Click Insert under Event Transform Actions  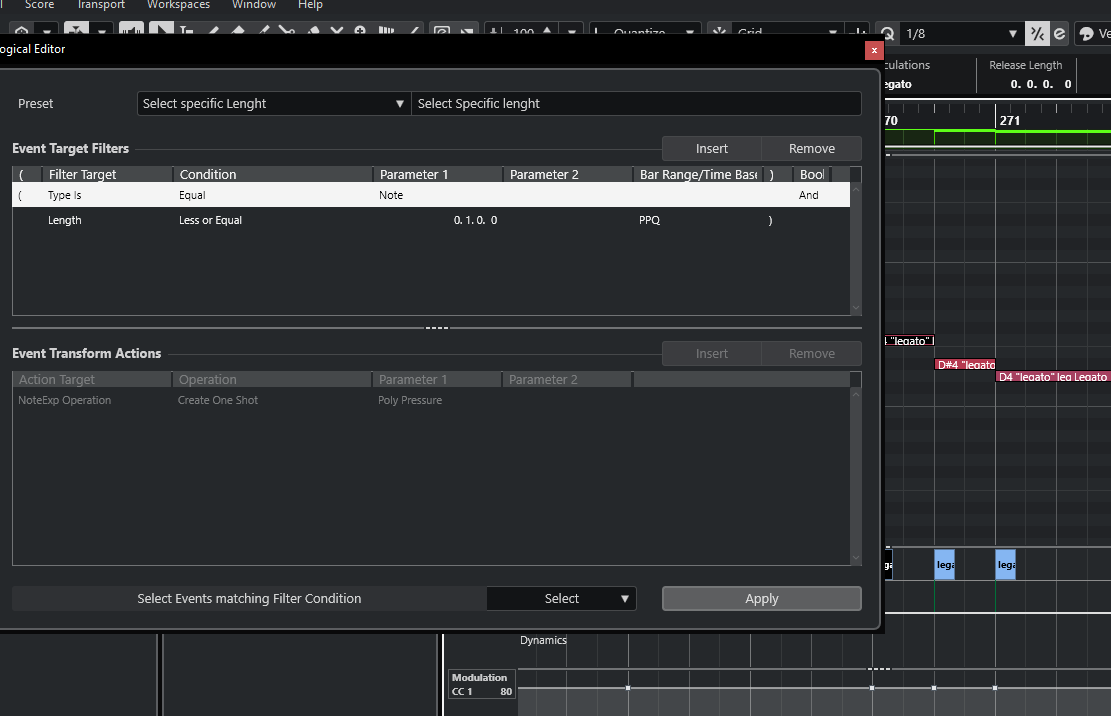tap(711, 353)
